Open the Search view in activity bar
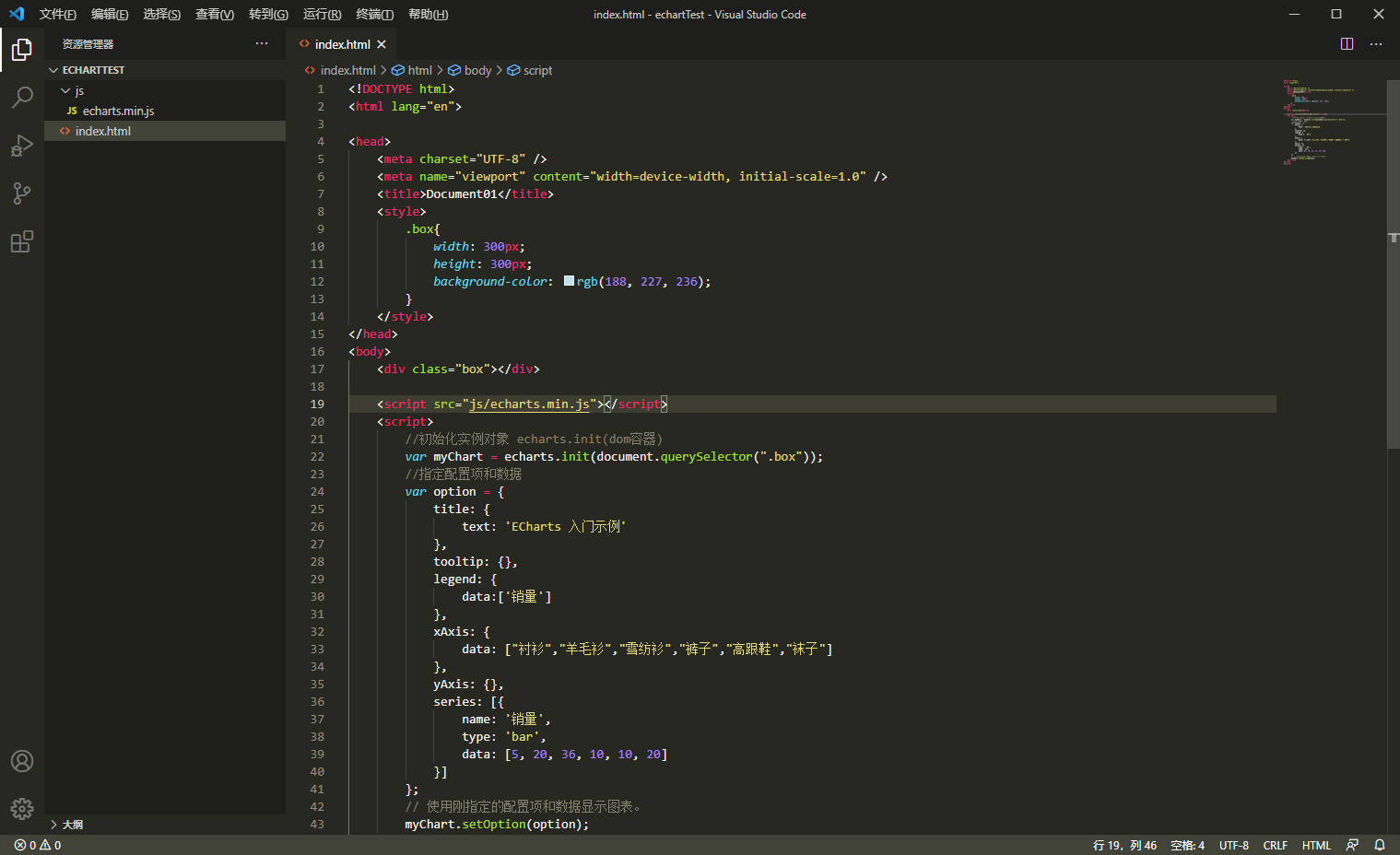Image resolution: width=1400 pixels, height=855 pixels. [22, 97]
